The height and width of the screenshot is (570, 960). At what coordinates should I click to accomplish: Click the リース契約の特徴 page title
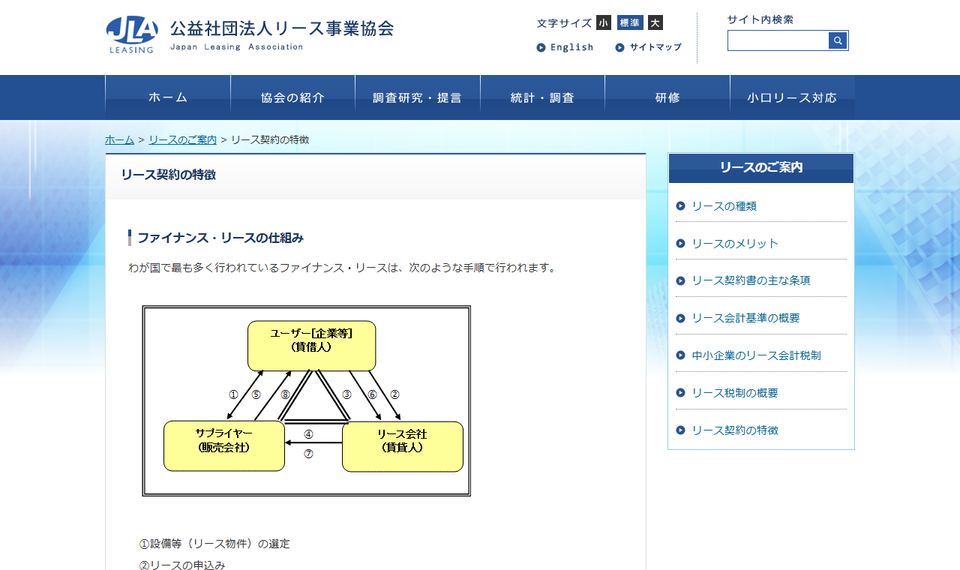tap(168, 175)
